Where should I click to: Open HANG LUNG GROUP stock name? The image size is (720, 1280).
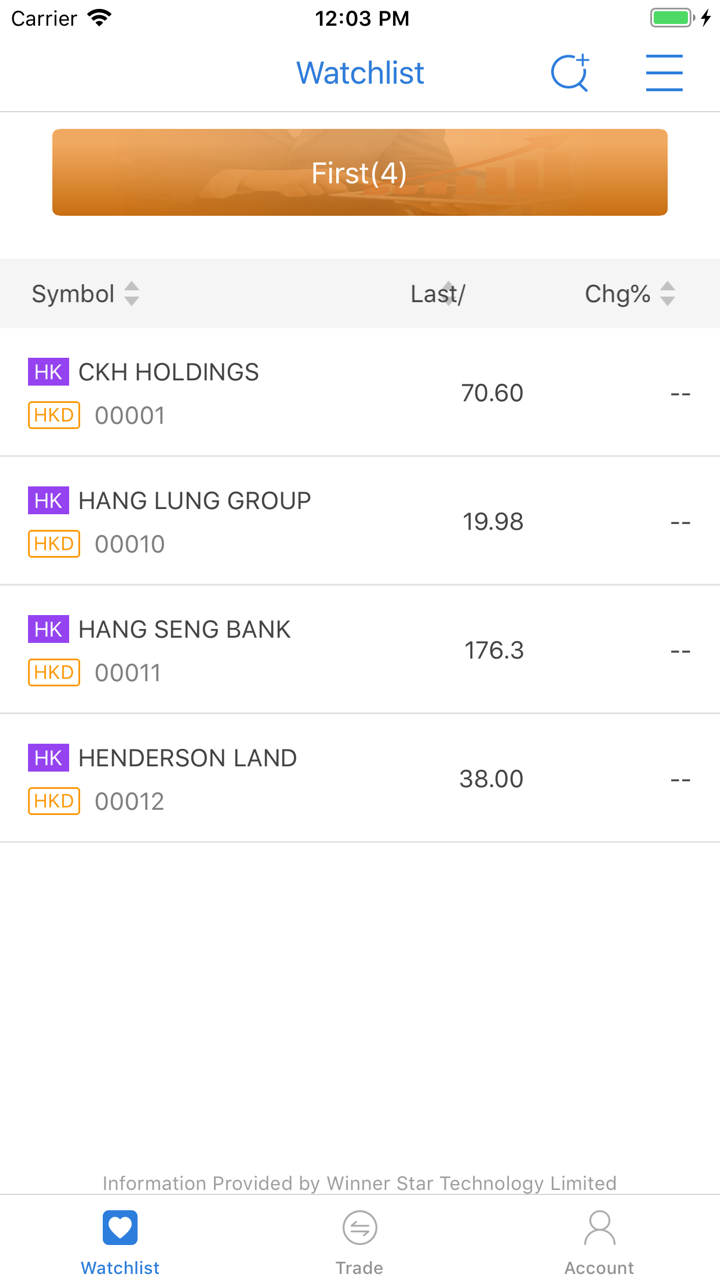pyautogui.click(x=194, y=501)
